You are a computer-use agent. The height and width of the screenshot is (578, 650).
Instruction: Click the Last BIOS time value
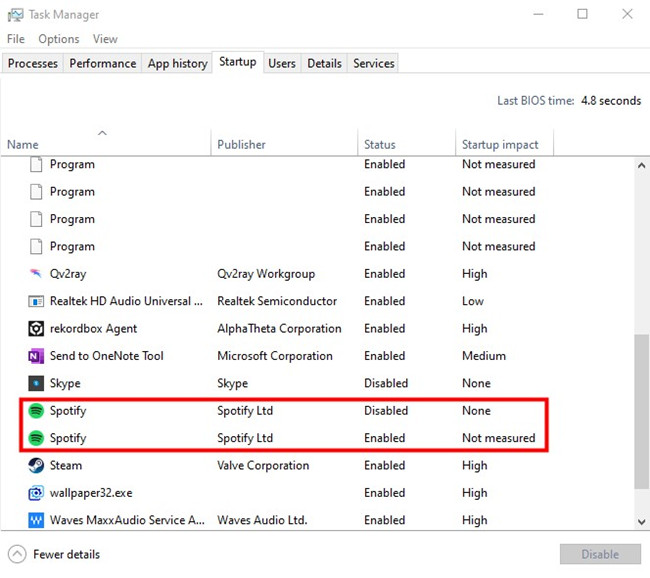coord(611,101)
